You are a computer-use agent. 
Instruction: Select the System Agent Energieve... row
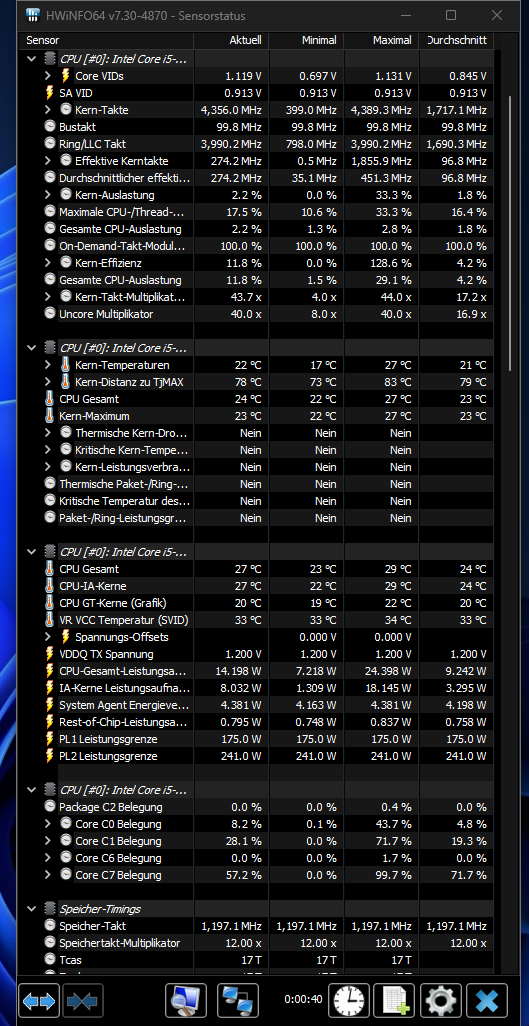click(257, 705)
